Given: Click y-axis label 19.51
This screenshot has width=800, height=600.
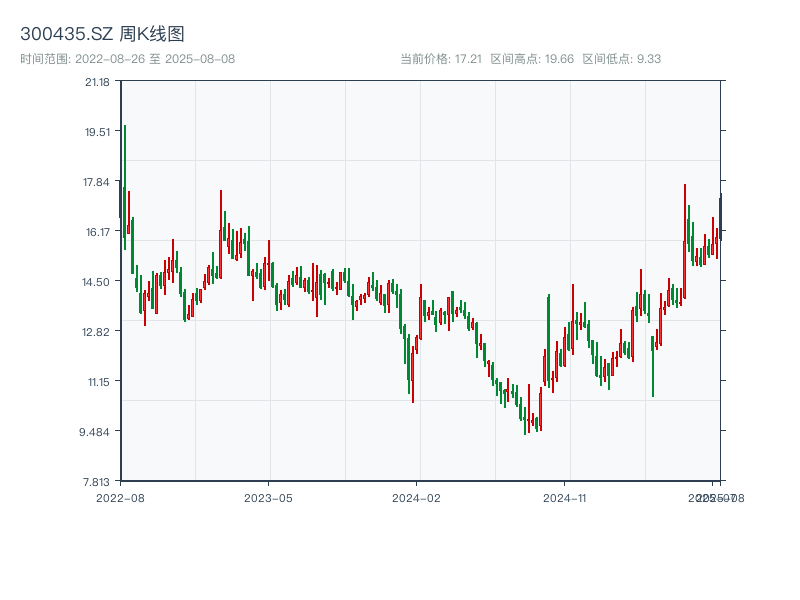Looking at the screenshot, I should pyautogui.click(x=97, y=132).
